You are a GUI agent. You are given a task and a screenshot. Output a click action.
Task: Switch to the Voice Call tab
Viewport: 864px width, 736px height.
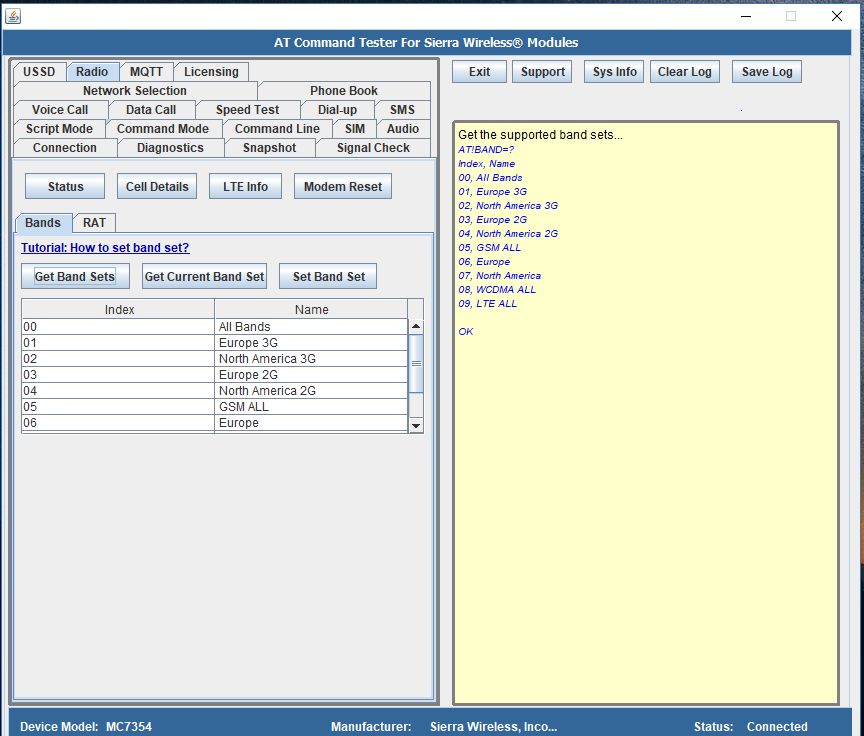click(60, 110)
